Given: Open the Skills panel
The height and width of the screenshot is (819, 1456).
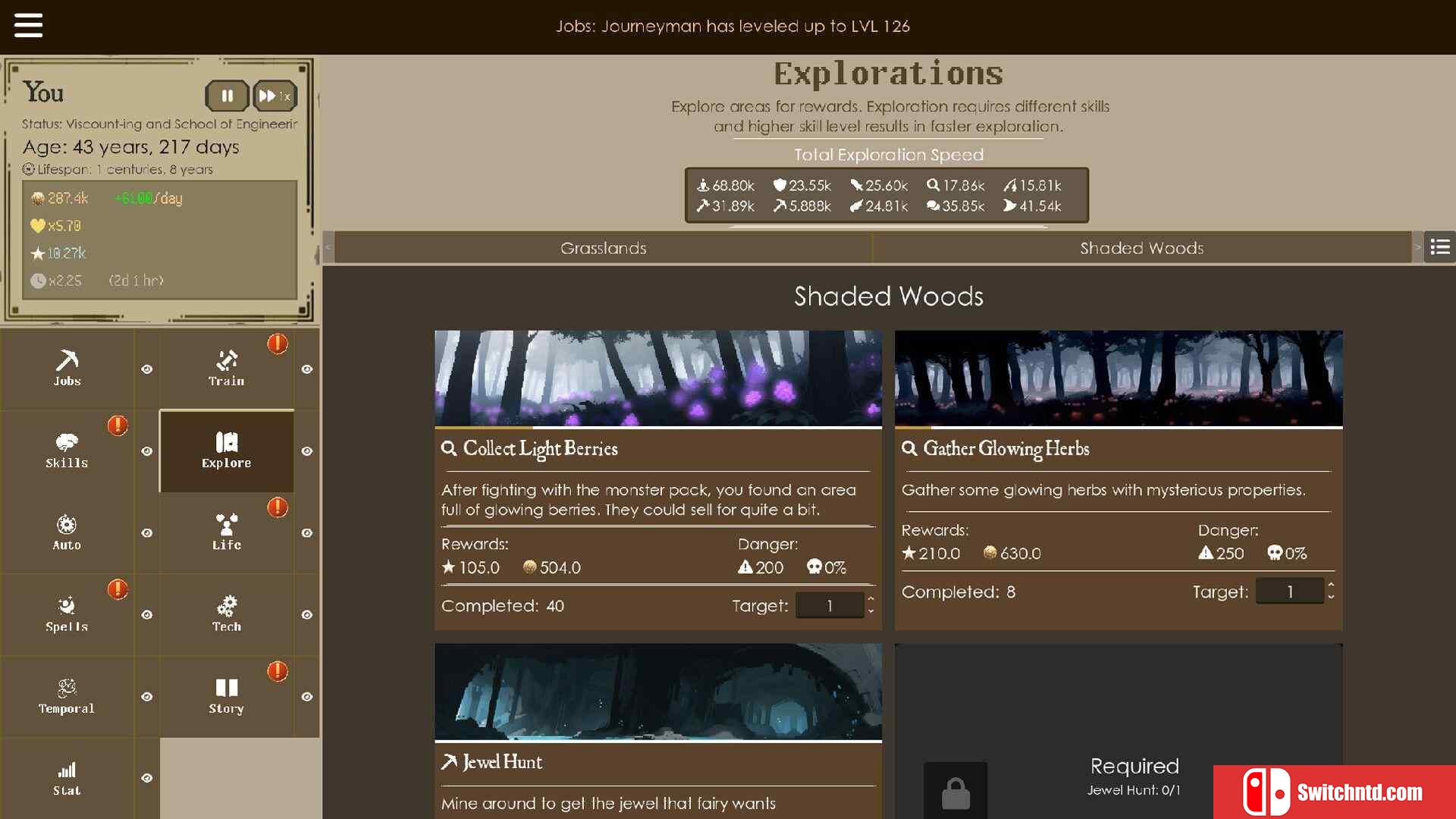Looking at the screenshot, I should [x=67, y=451].
